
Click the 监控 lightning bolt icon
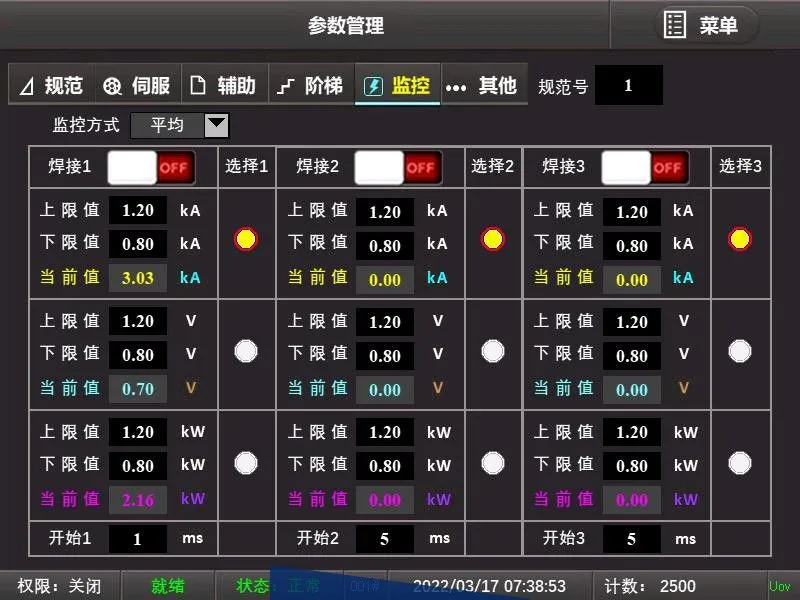click(x=375, y=86)
